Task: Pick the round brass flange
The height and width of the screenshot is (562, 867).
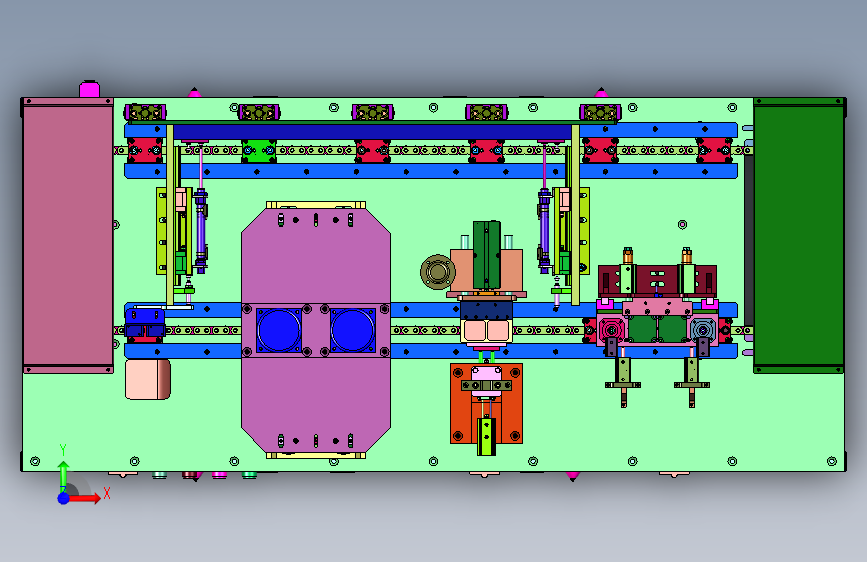Action: click(x=437, y=272)
